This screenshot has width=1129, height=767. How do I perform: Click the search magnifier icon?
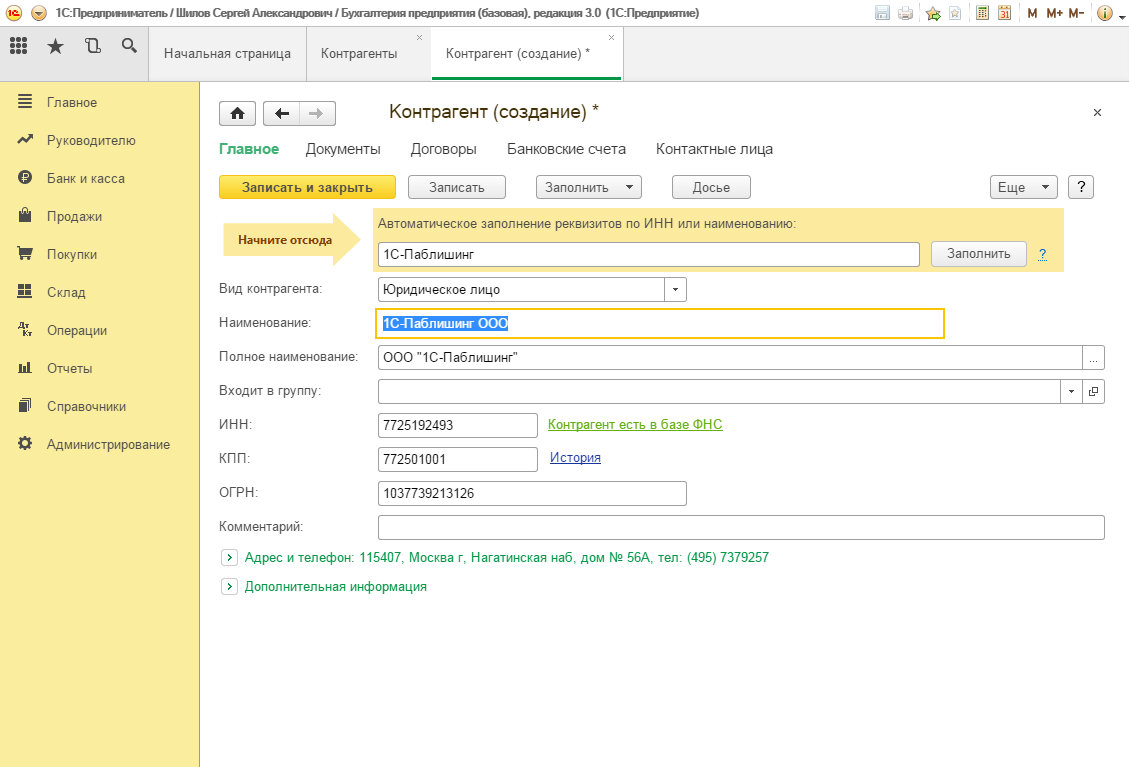click(x=128, y=46)
